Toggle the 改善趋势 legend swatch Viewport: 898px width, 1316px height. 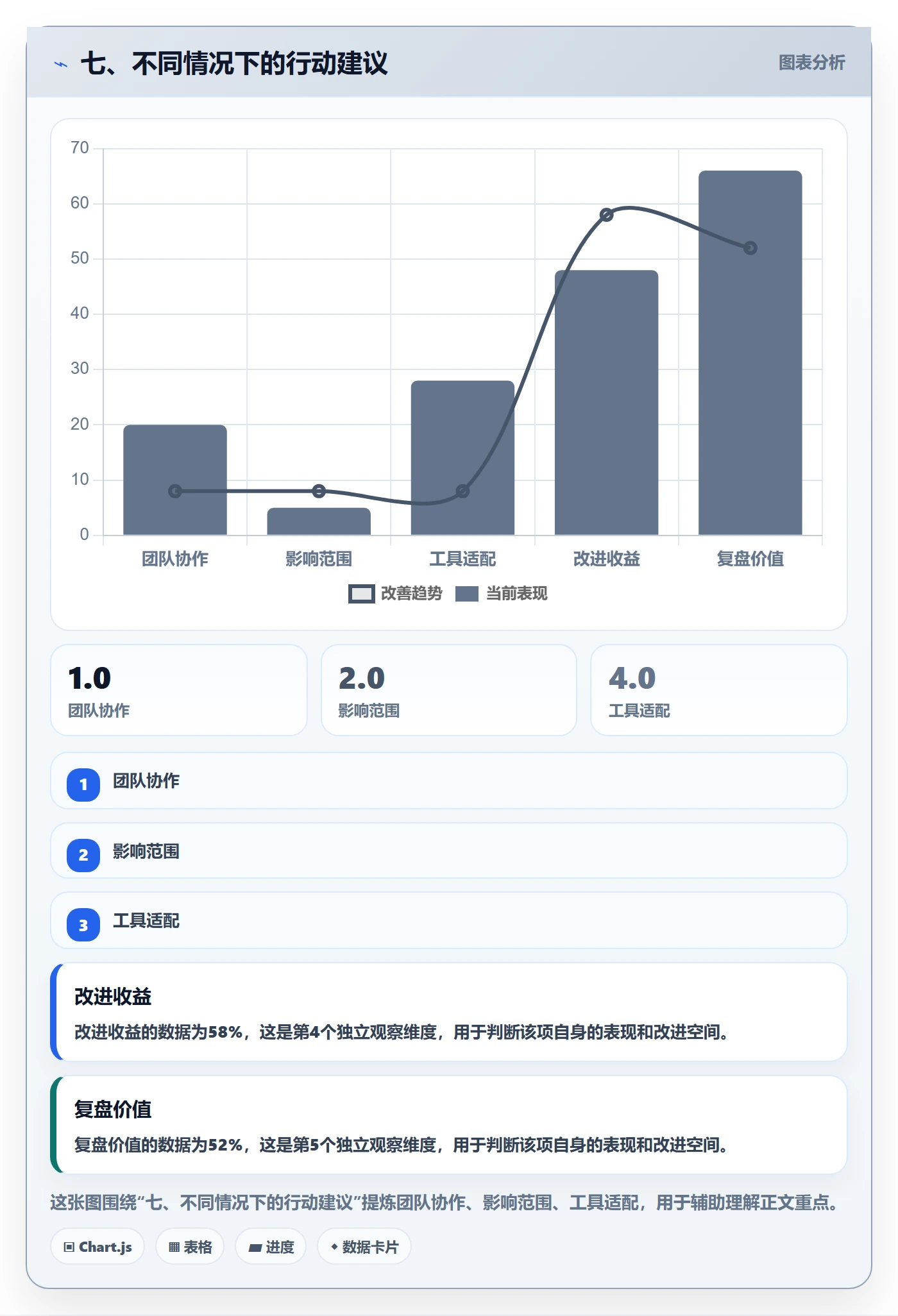361,594
